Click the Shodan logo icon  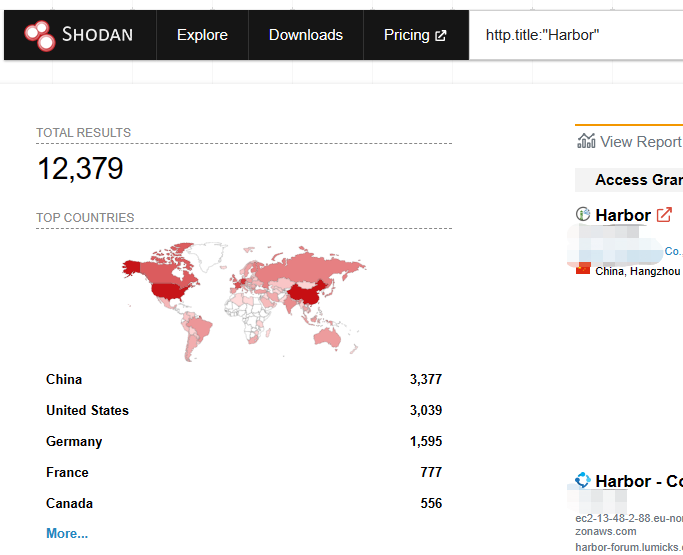point(40,35)
